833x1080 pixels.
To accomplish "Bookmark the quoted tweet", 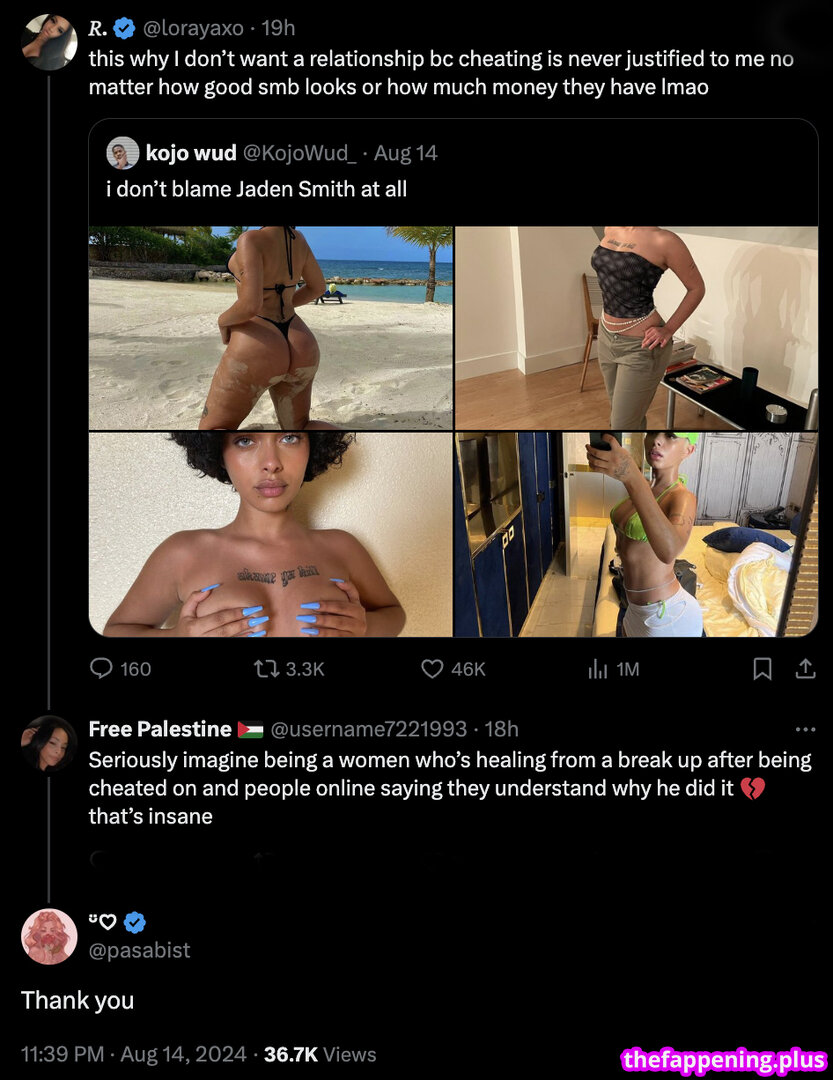I will coord(762,669).
